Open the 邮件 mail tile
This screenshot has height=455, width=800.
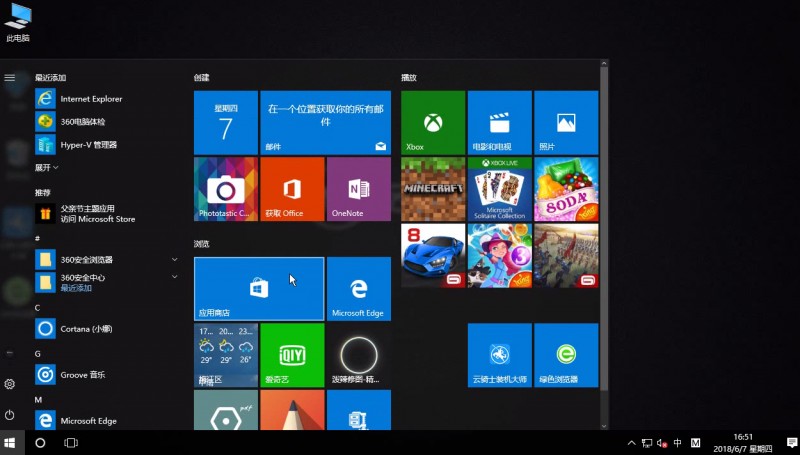click(x=326, y=122)
